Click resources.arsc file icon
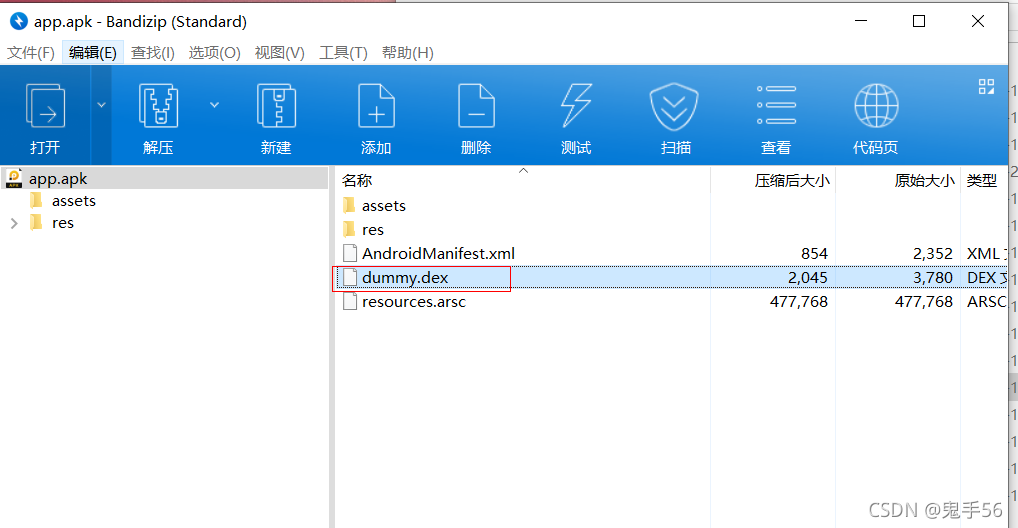1018x528 pixels. [350, 301]
